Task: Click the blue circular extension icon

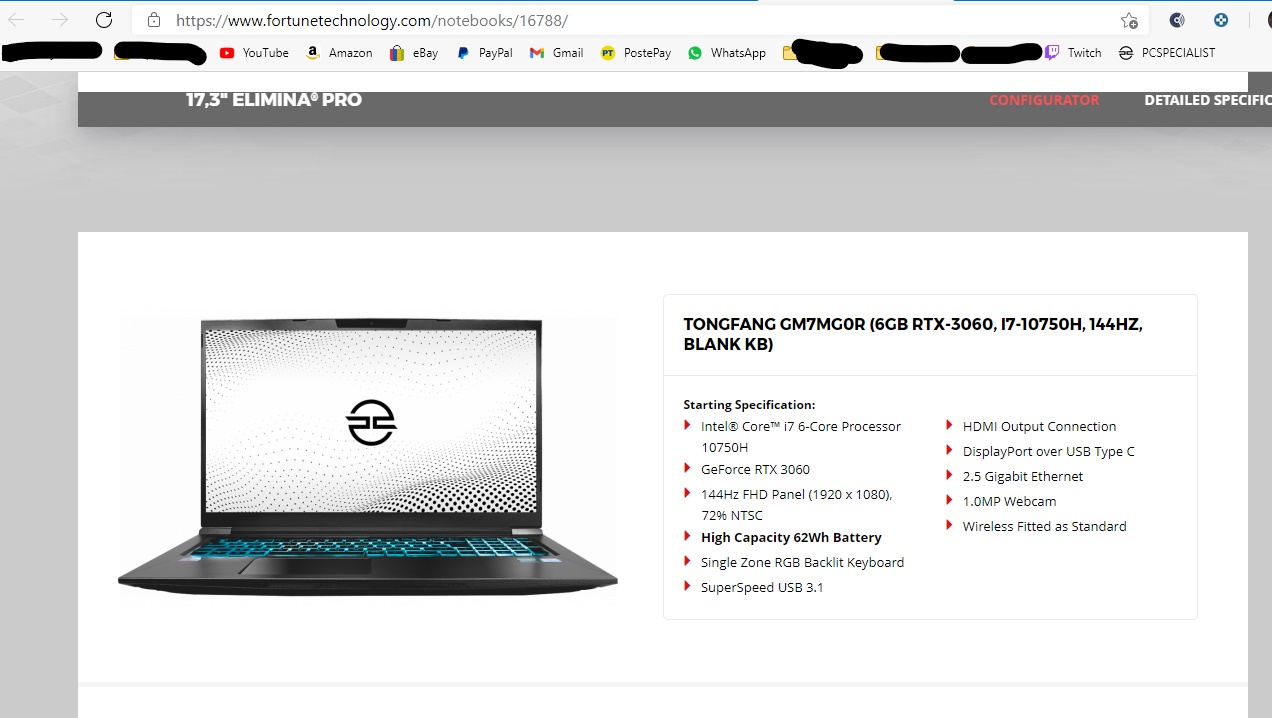Action: point(1221,20)
